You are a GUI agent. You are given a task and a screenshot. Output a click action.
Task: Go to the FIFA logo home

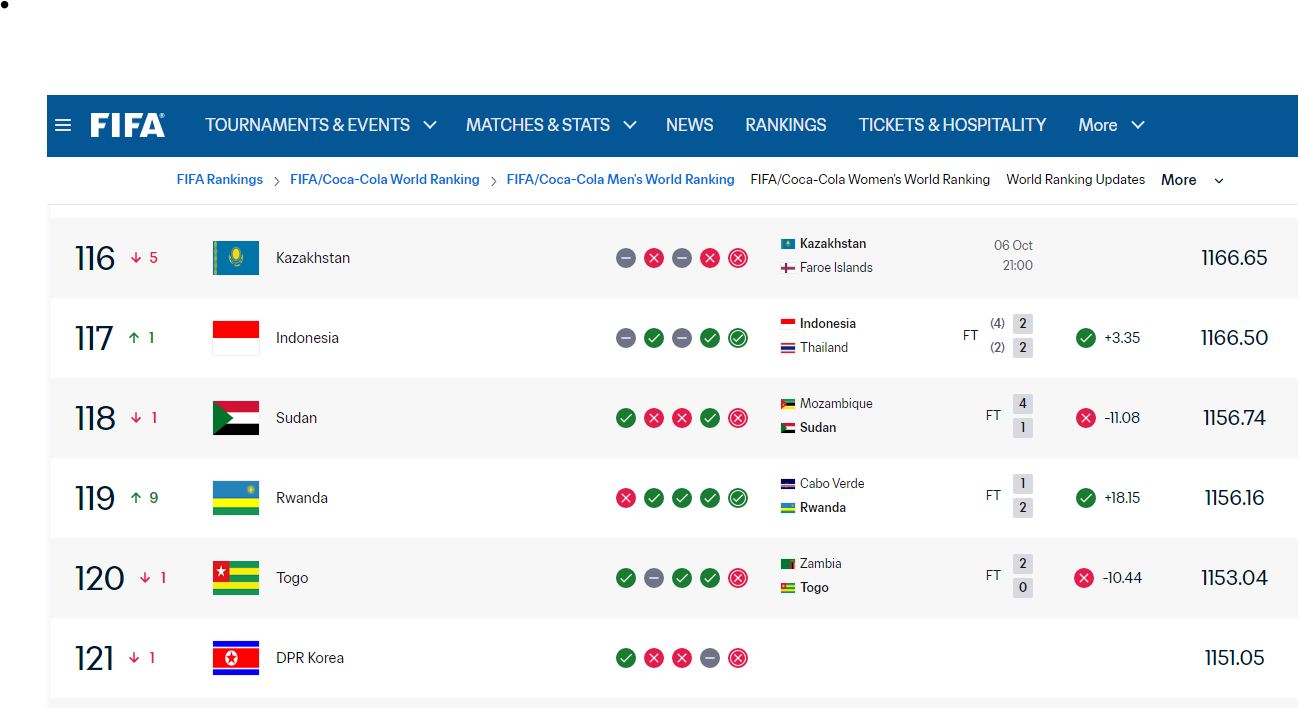pyautogui.click(x=128, y=125)
